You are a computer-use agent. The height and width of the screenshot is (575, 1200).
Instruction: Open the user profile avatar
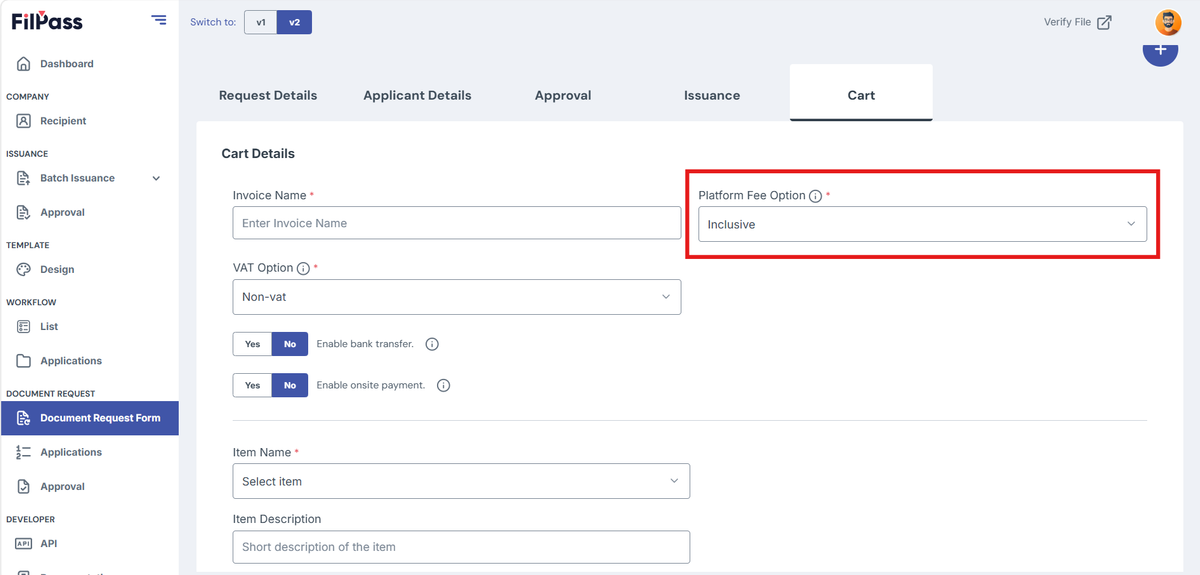coord(1168,22)
